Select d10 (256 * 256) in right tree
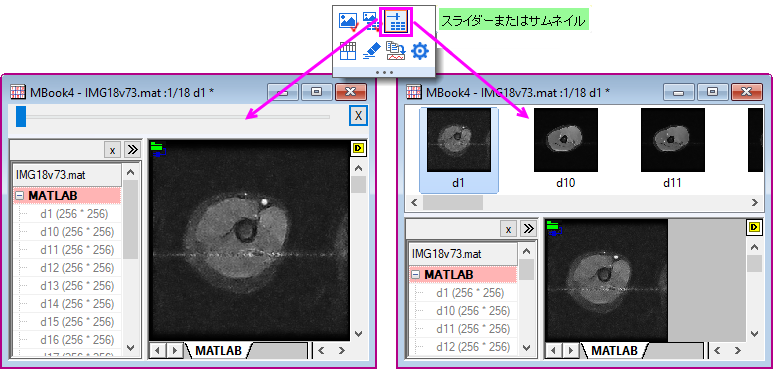773x369 pixels. coord(473,311)
